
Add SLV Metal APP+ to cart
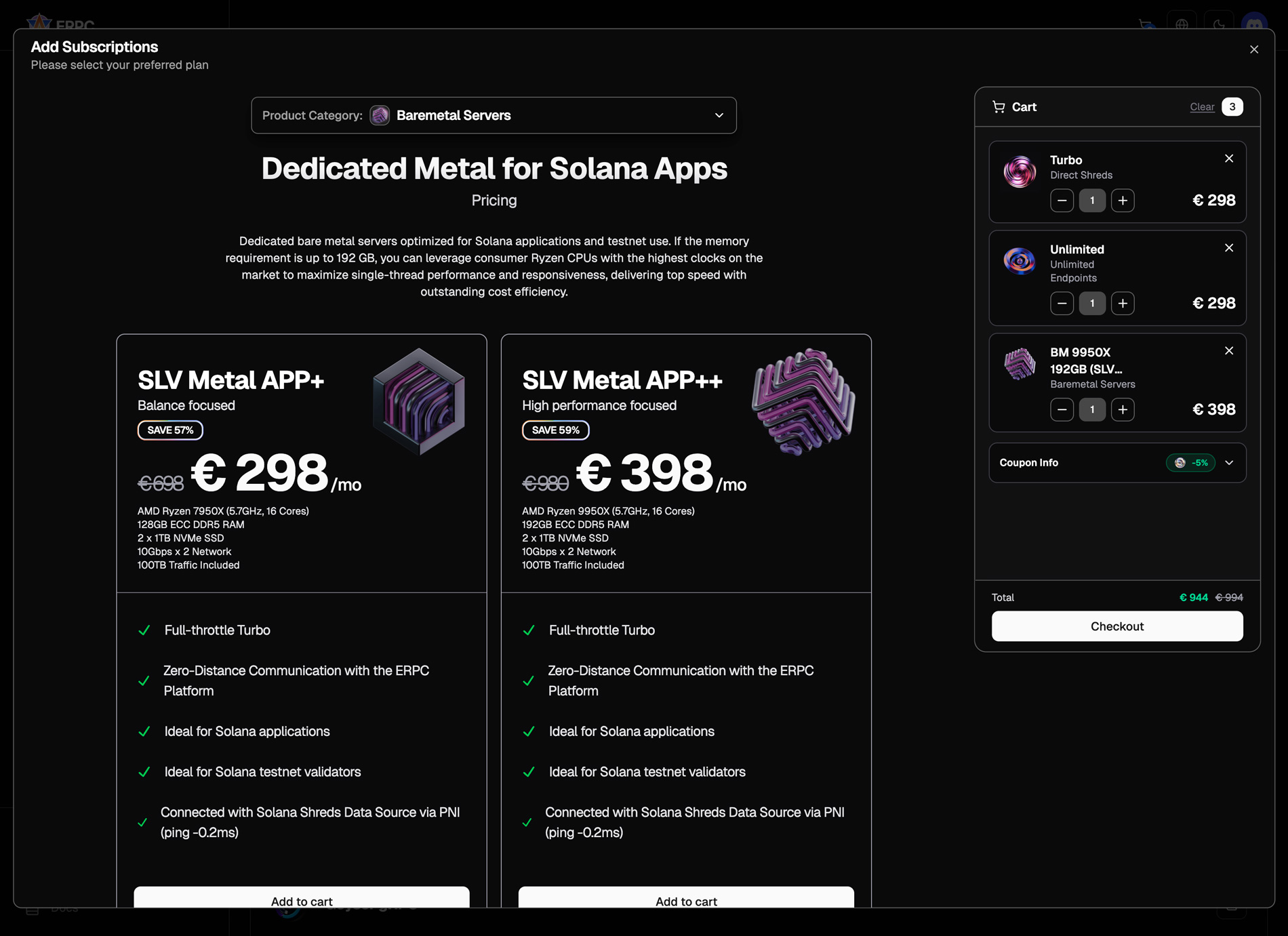click(302, 901)
